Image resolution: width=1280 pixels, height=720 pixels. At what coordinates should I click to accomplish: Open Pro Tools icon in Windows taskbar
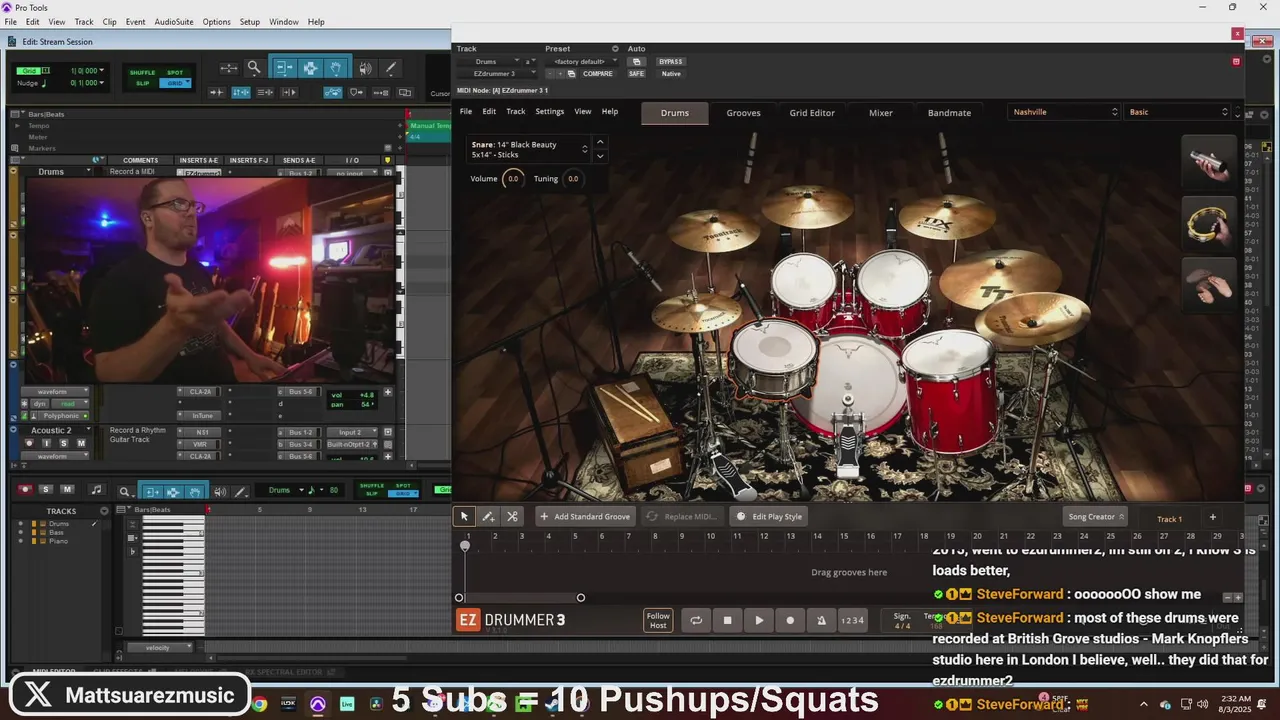(x=318, y=704)
